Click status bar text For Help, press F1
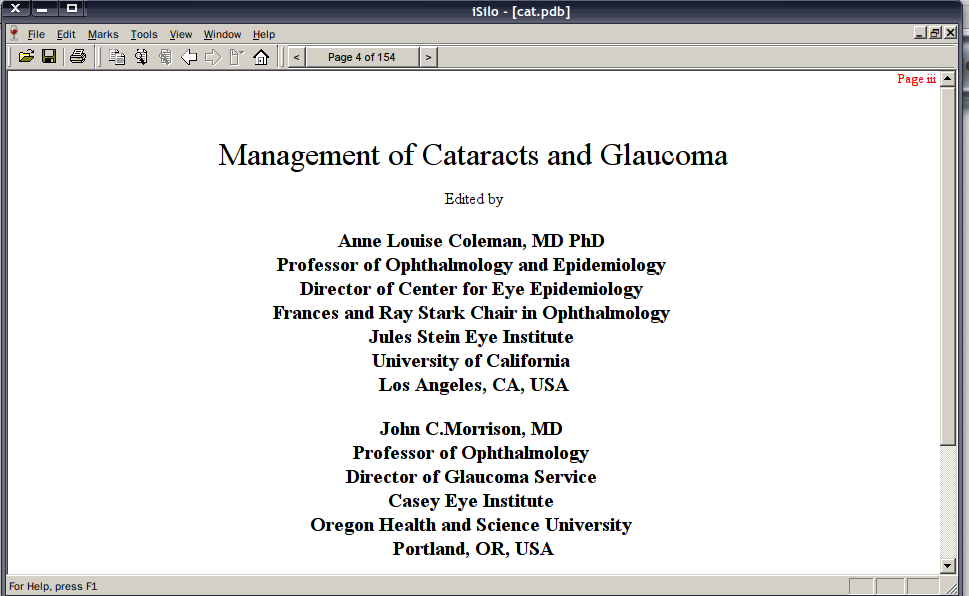969x596 pixels. [x=53, y=586]
